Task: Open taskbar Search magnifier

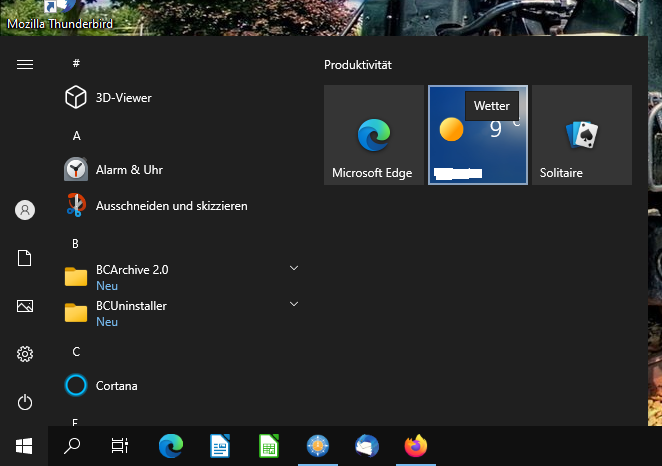Action: [72, 446]
